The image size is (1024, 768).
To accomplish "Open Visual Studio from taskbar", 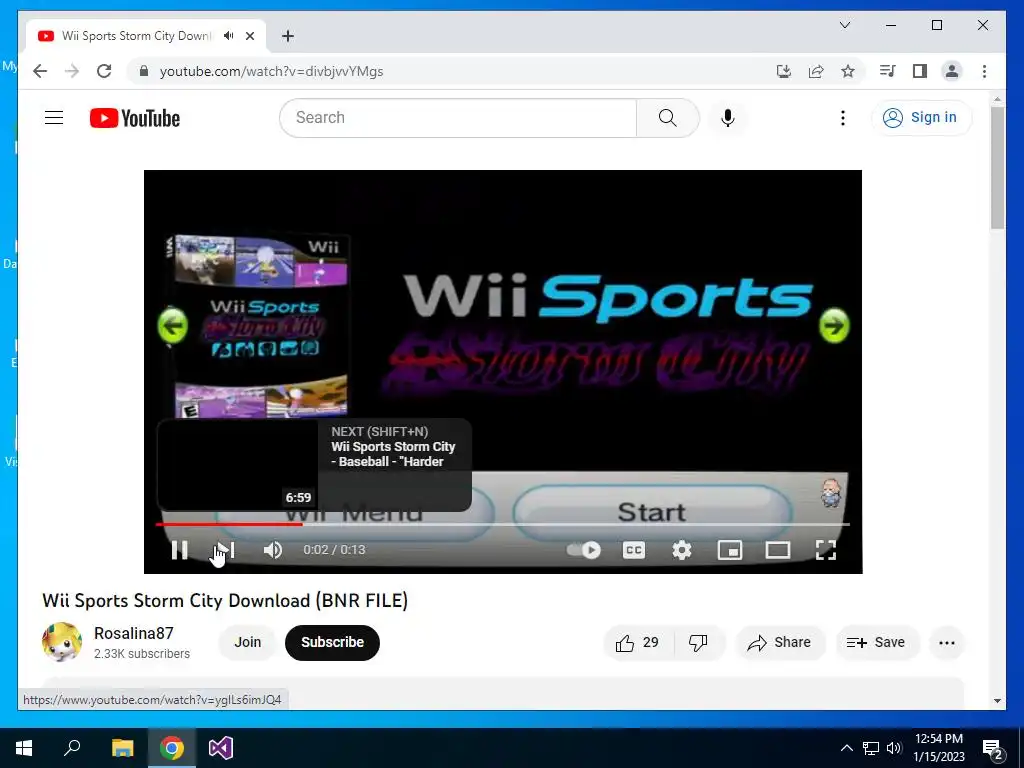I will click(x=221, y=748).
